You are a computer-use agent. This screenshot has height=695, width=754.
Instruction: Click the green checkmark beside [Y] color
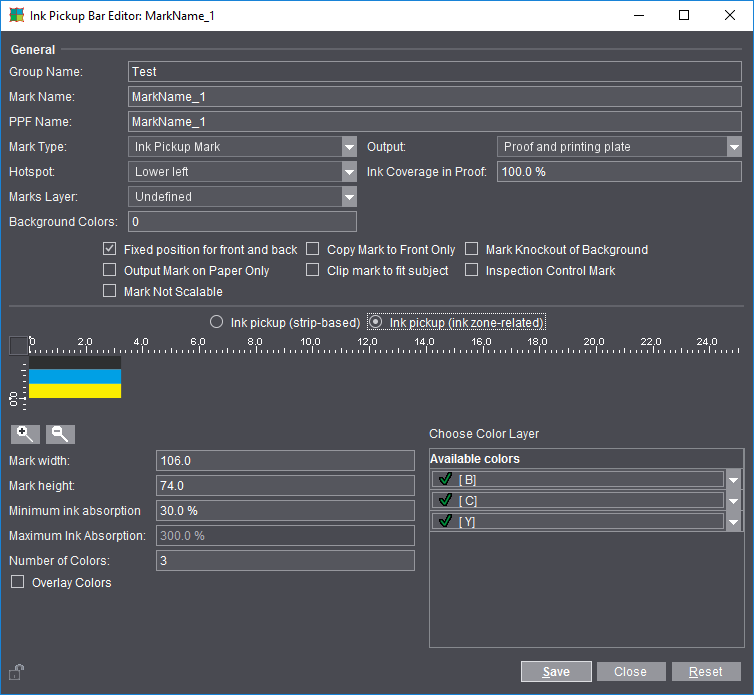coord(445,521)
